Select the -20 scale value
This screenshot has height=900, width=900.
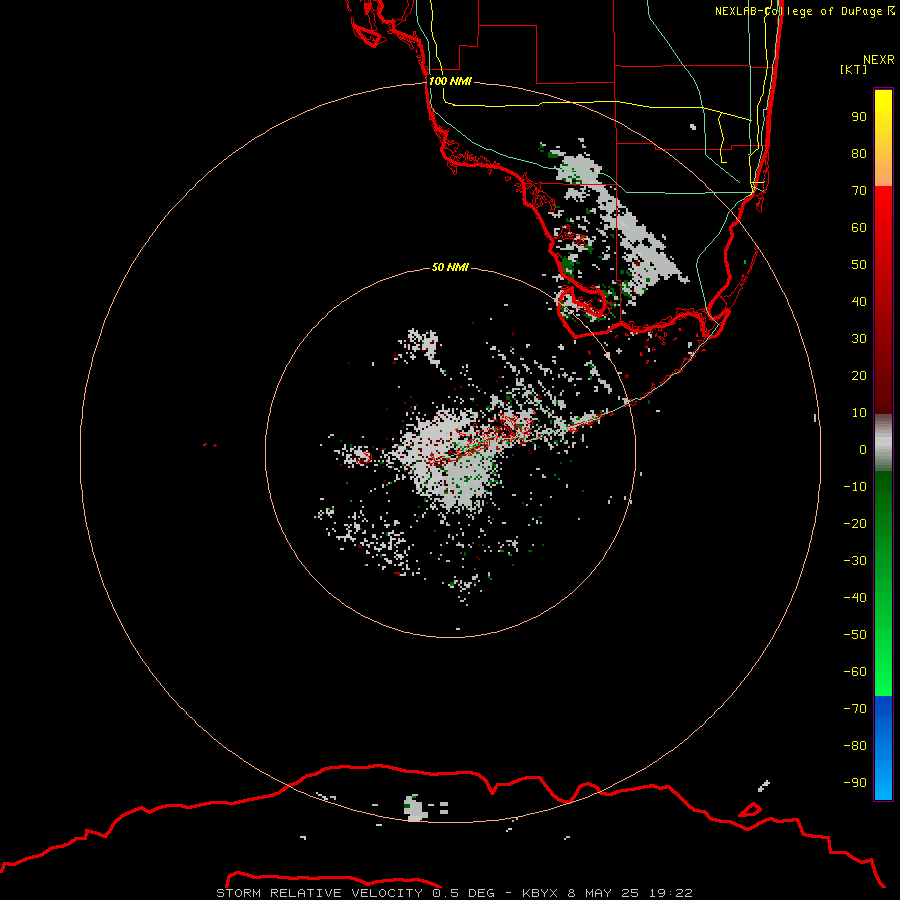point(855,524)
